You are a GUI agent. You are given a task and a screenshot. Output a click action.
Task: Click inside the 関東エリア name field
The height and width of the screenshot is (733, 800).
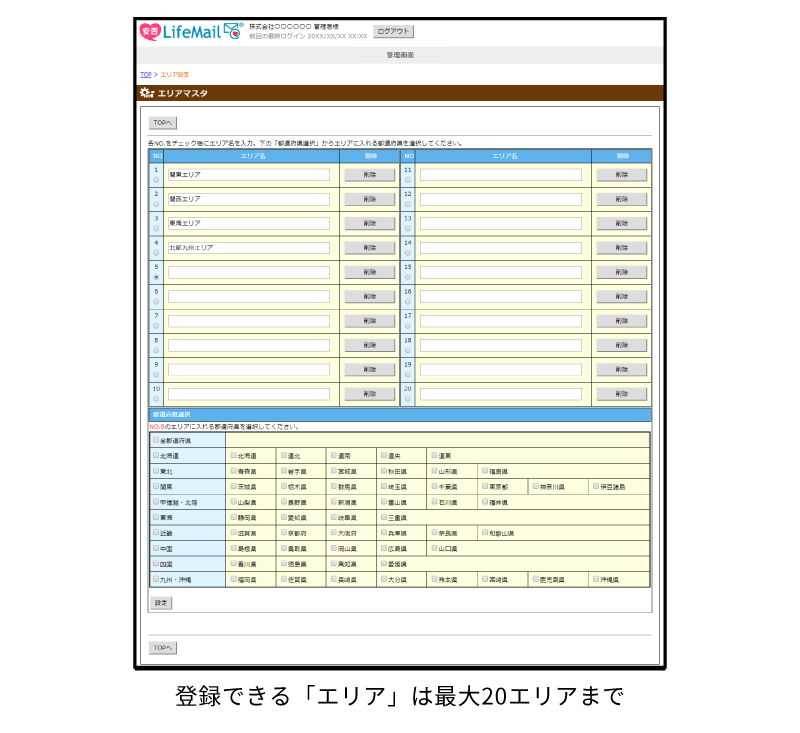coord(250,174)
